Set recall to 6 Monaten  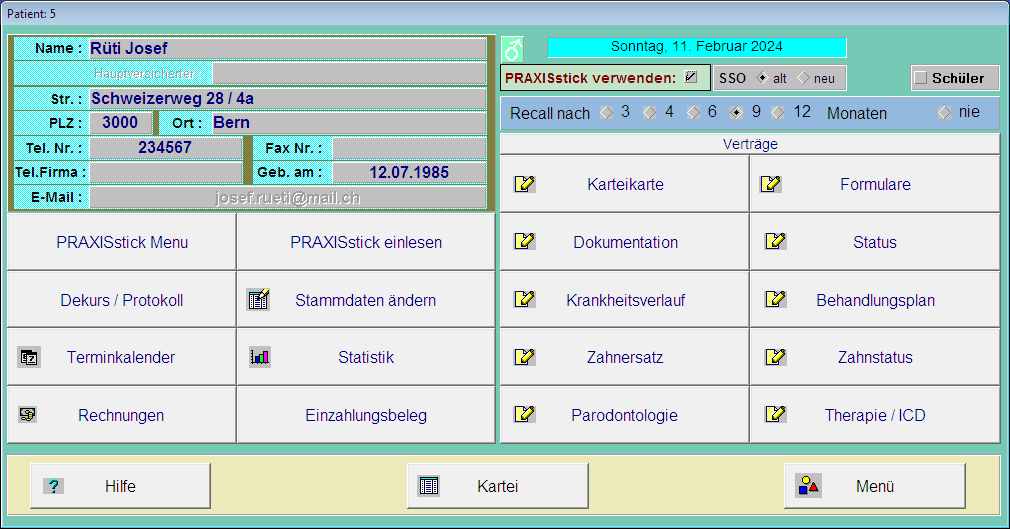point(691,112)
